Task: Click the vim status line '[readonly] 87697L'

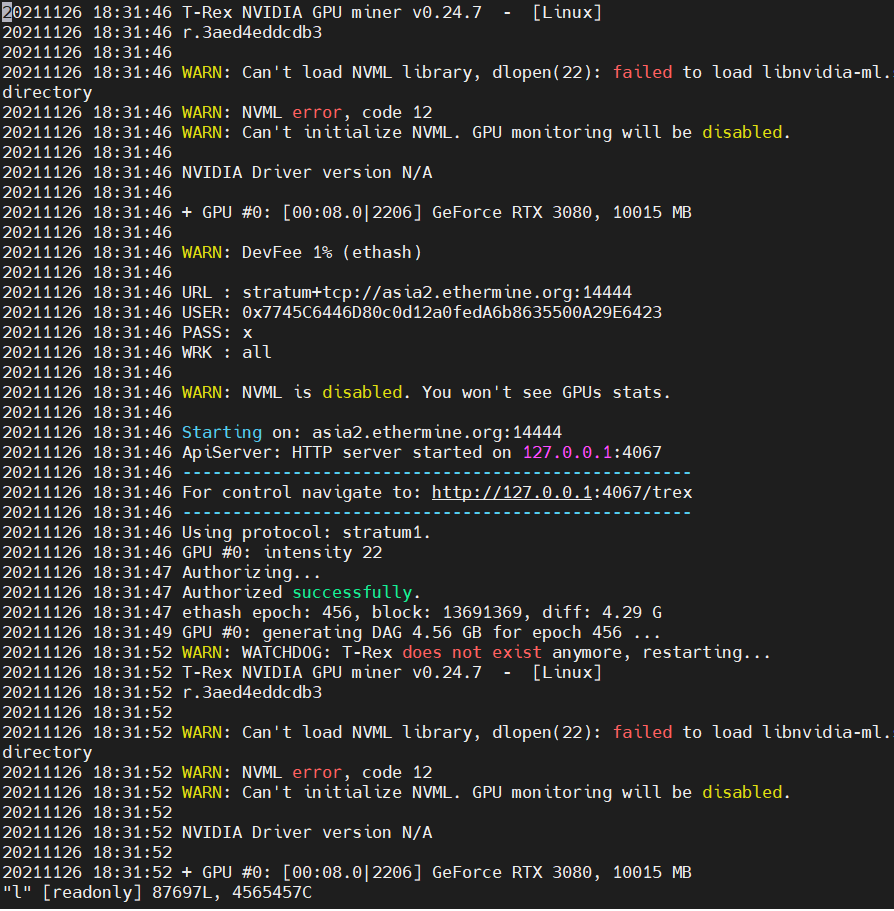Action: [157, 892]
